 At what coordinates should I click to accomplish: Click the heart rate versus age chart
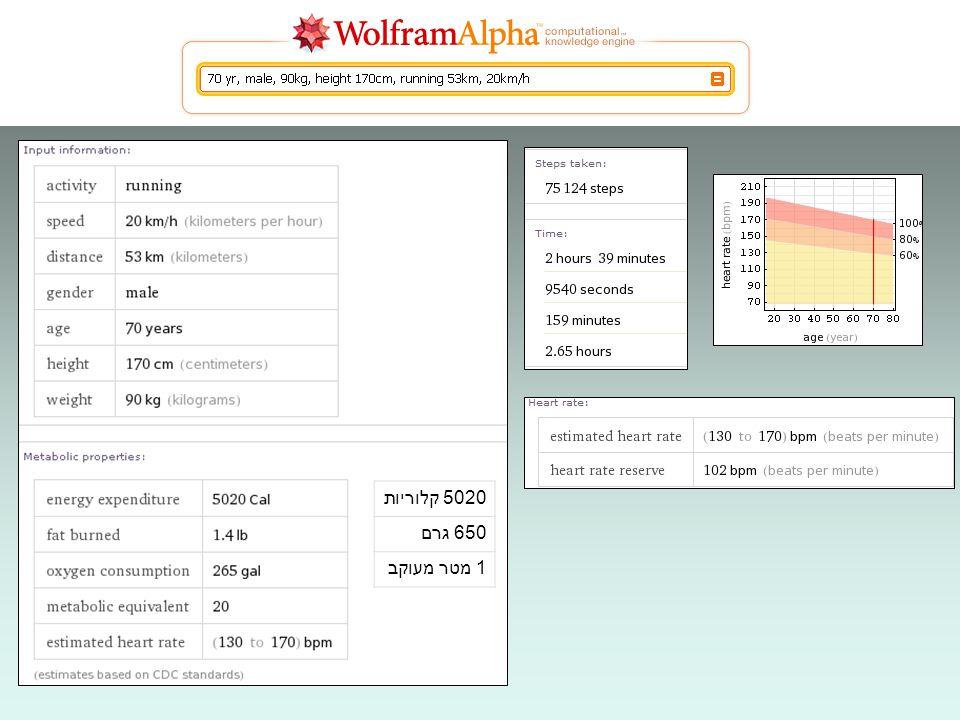[818, 260]
